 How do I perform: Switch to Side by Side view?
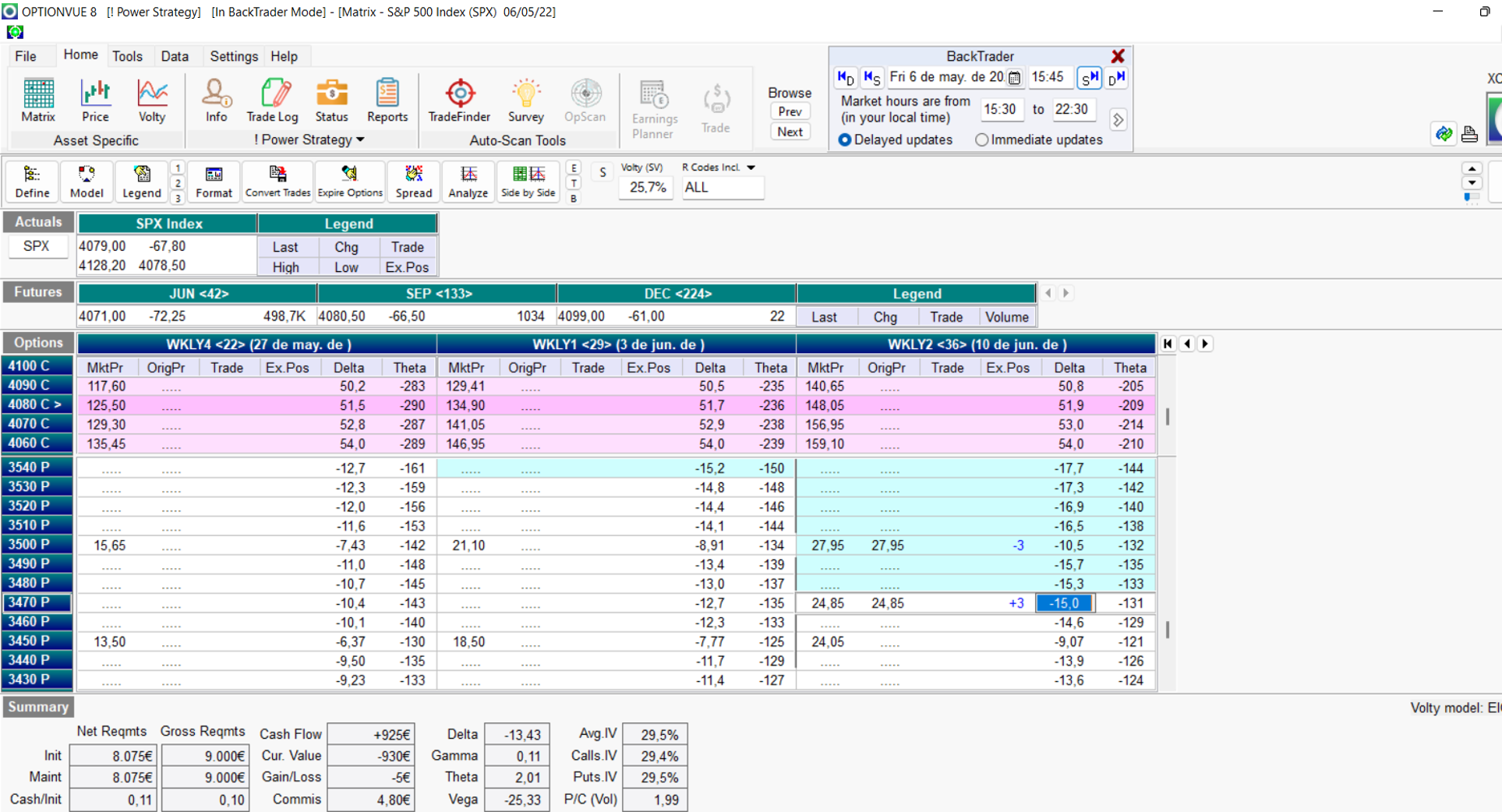click(528, 182)
